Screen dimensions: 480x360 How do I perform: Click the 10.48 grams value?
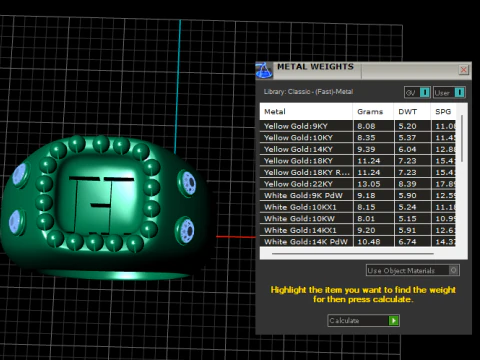(x=369, y=242)
